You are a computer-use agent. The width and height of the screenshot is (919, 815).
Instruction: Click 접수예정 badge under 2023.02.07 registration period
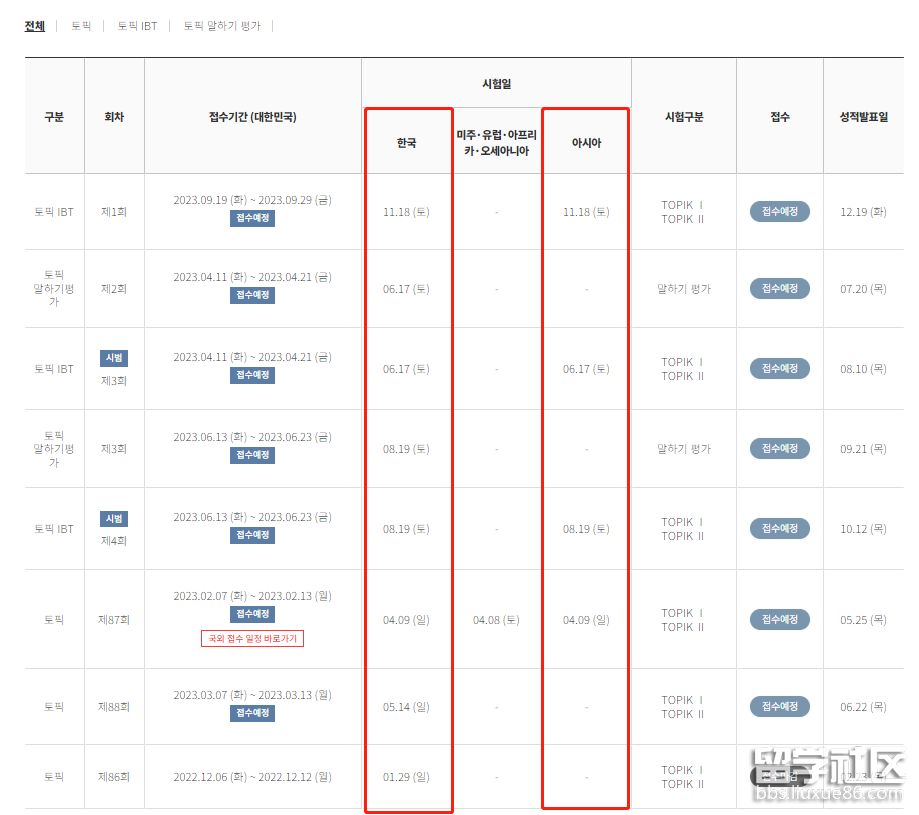tap(252, 614)
